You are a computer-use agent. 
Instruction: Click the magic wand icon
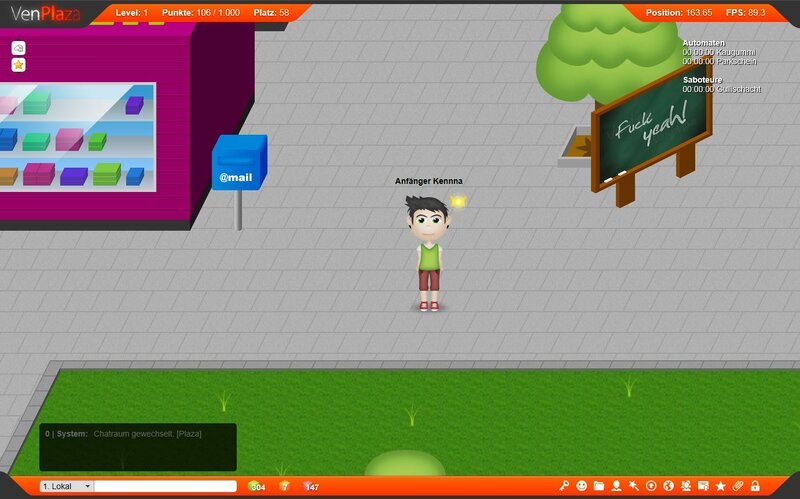pyautogui.click(x=633, y=485)
